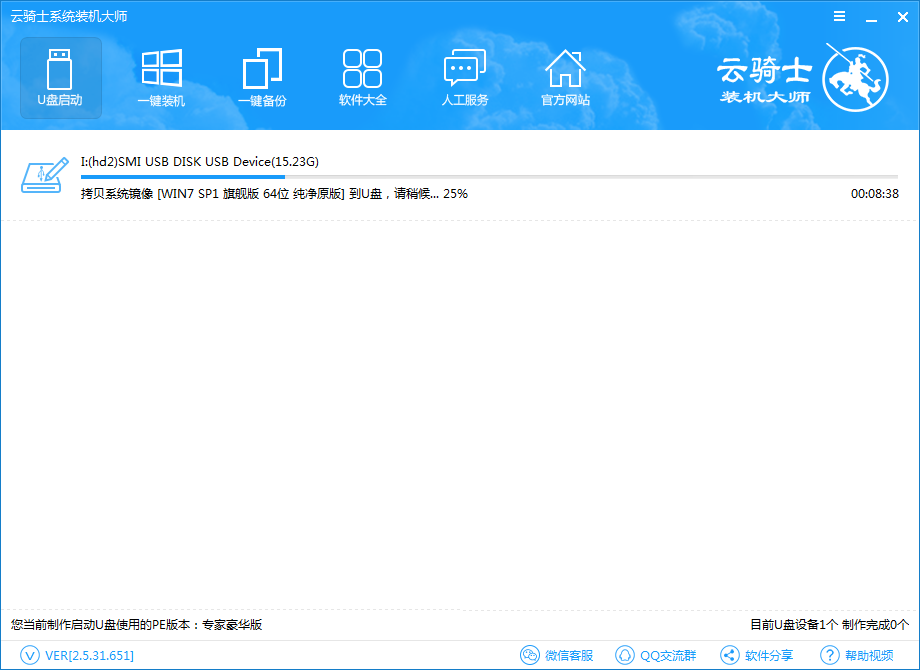Viewport: 920px width, 670px height.
Task: Click the elapsed time 00:08:38
Action: pos(874,194)
